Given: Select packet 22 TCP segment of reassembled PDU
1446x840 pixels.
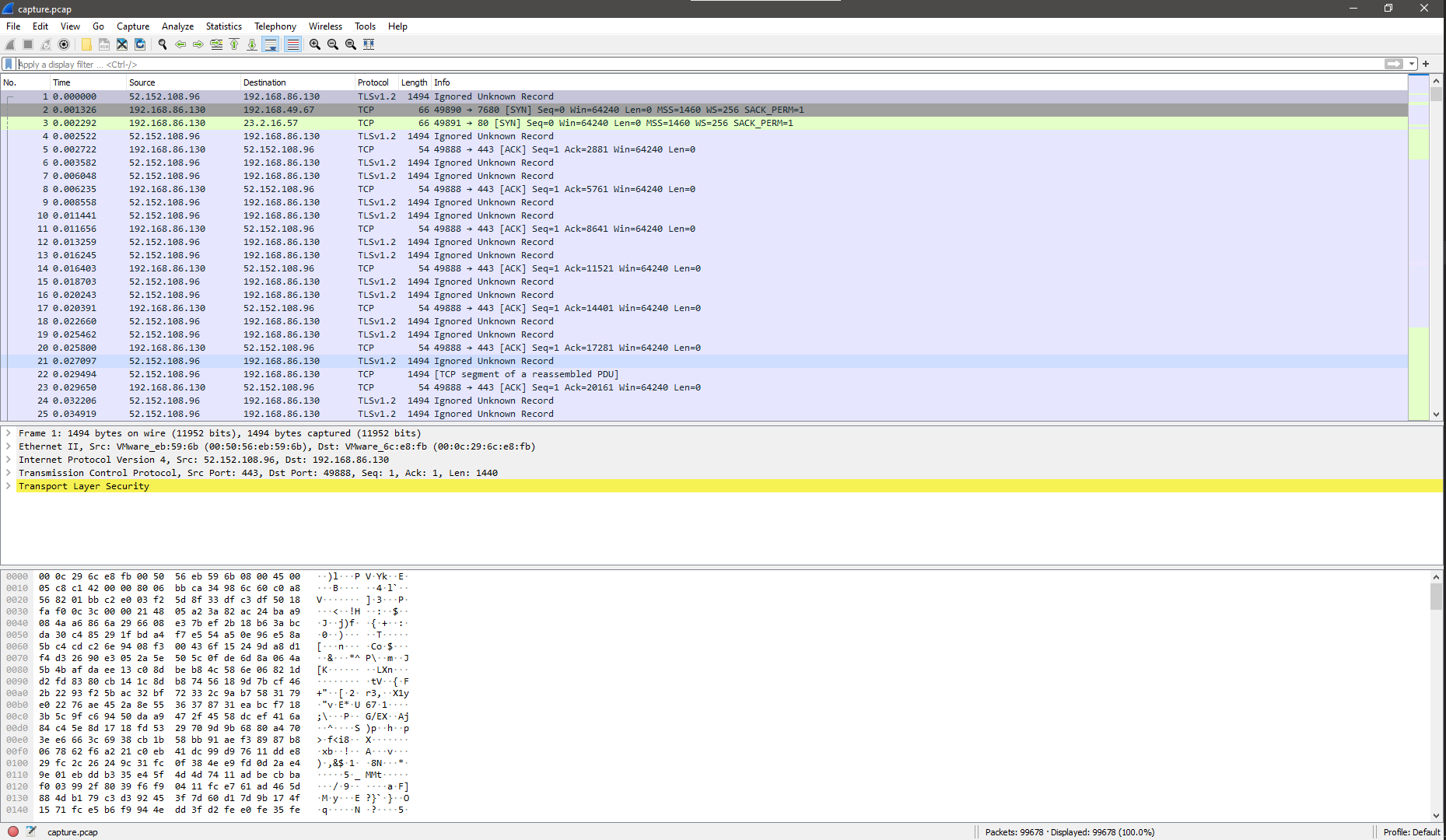Looking at the screenshot, I should (x=704, y=374).
